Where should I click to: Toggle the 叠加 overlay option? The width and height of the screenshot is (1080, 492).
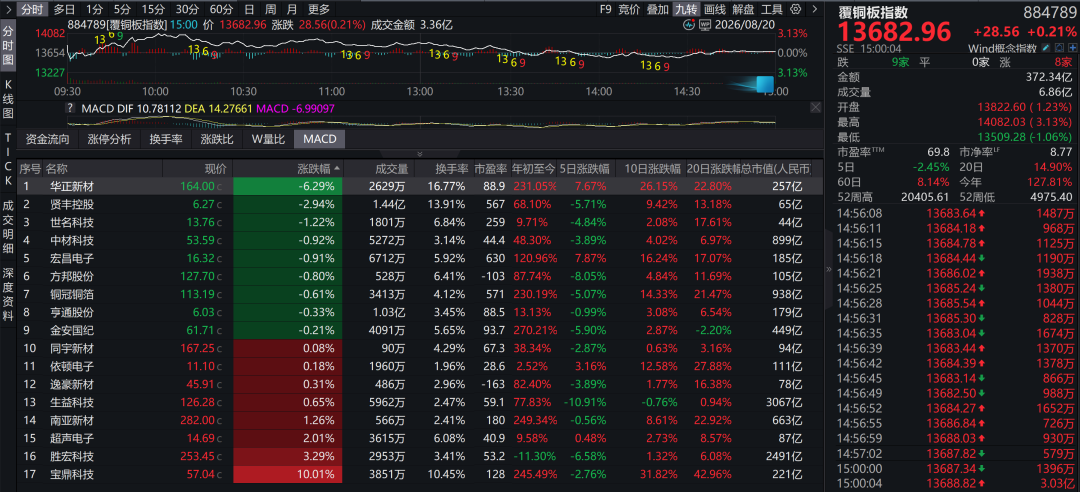[657, 10]
